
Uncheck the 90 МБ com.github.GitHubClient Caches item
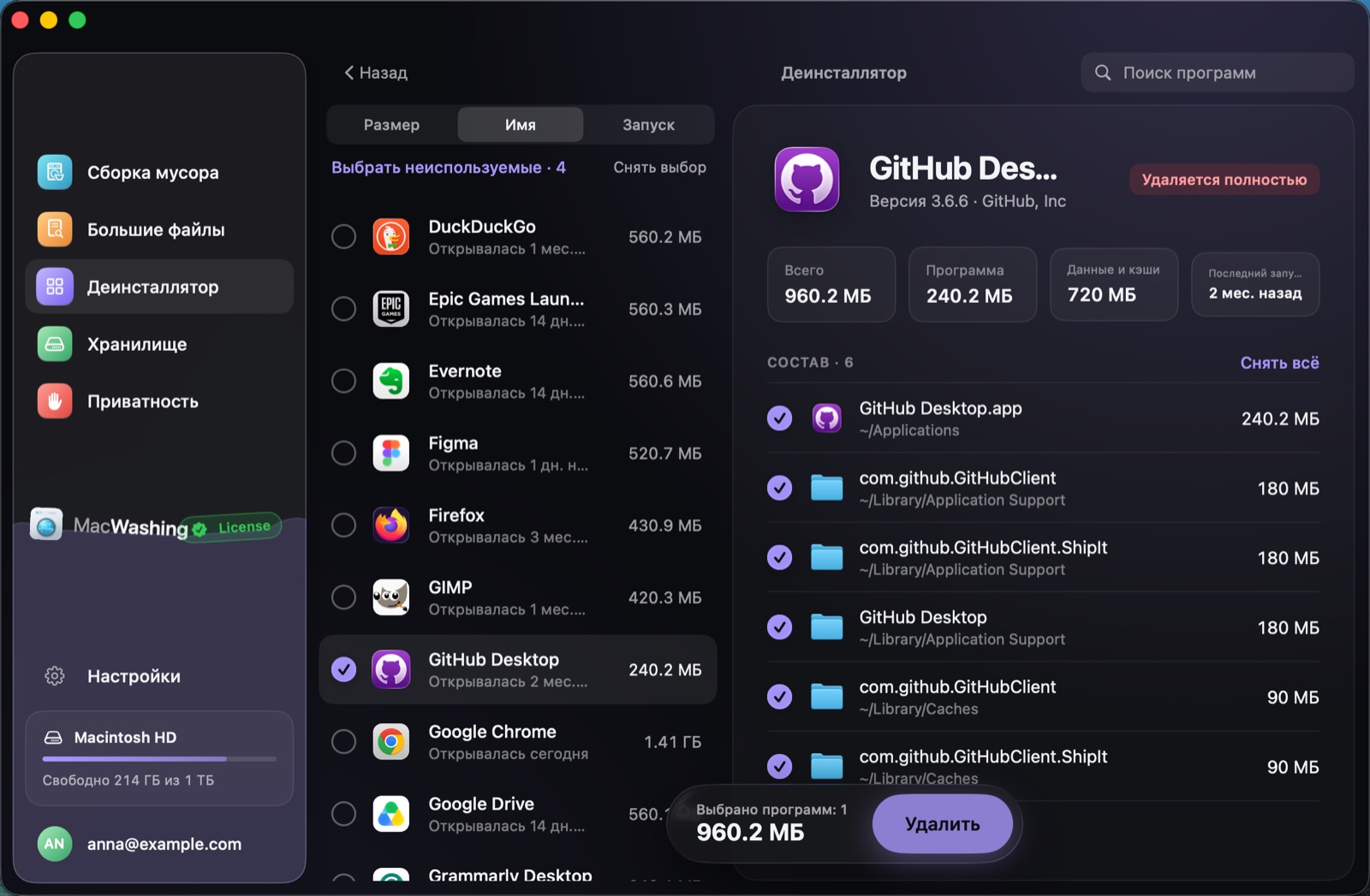(x=779, y=697)
